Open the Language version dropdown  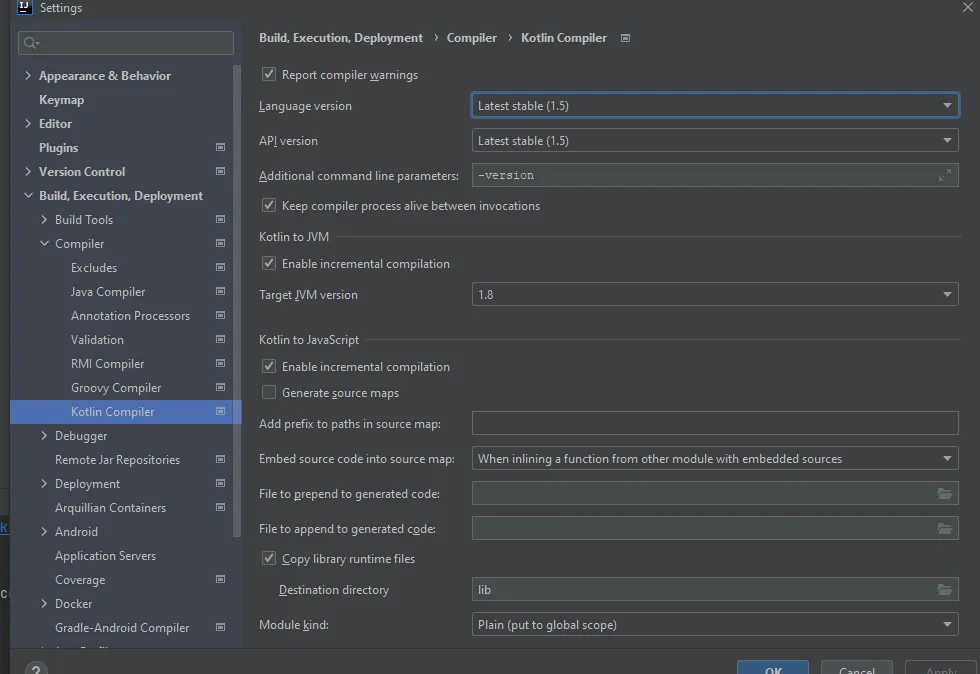714,106
